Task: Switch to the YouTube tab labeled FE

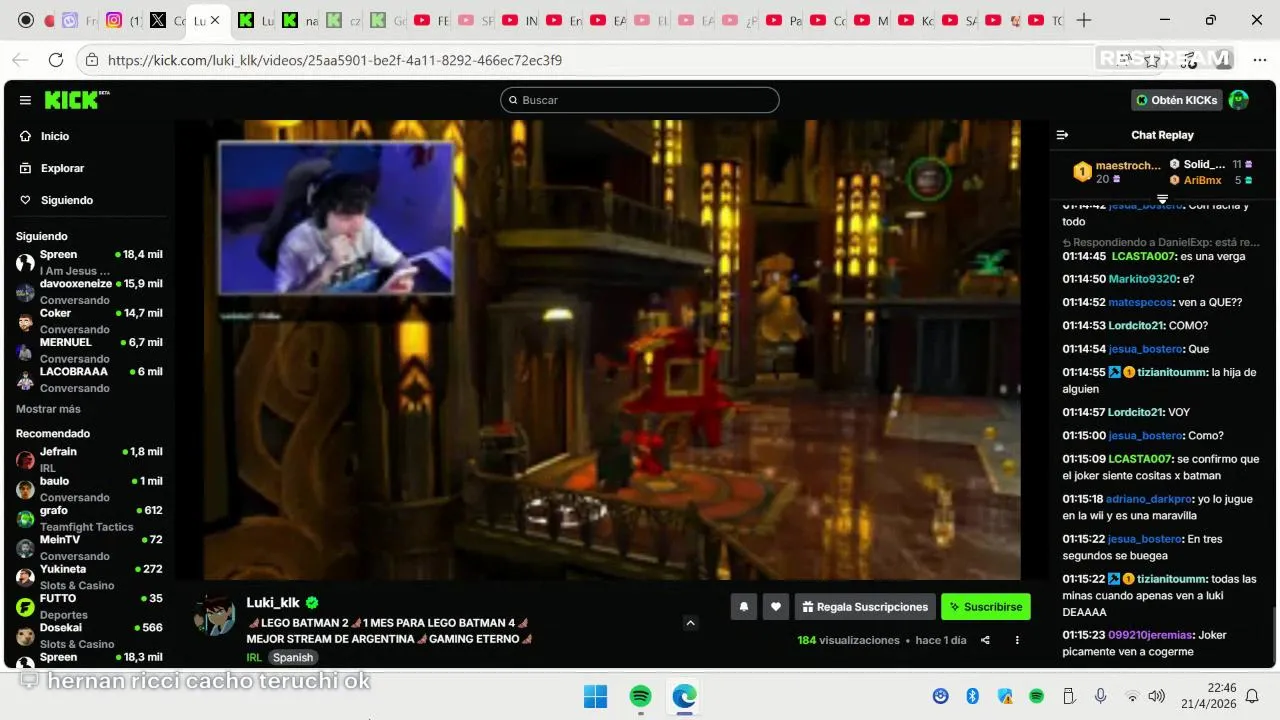Action: coord(433,20)
